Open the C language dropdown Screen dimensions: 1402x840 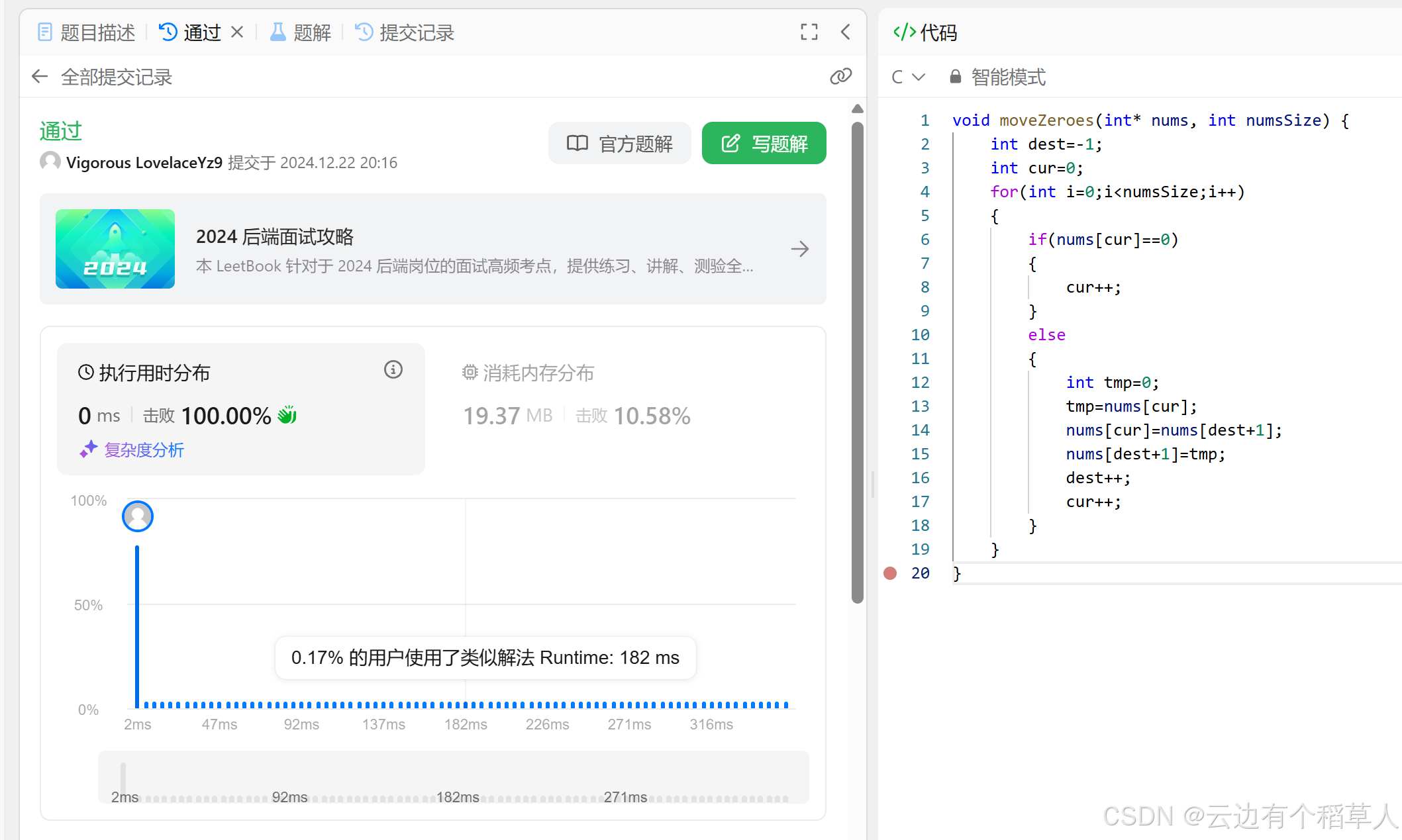point(907,77)
